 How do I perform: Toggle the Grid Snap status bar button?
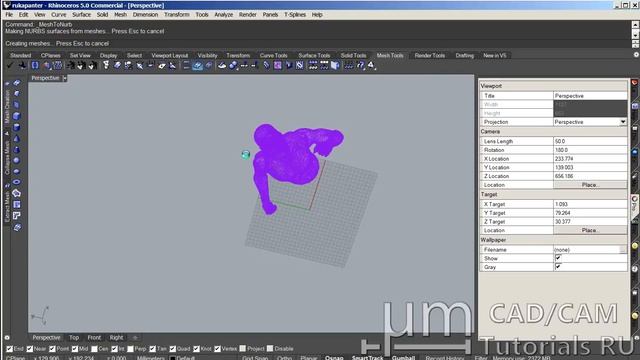click(255, 358)
